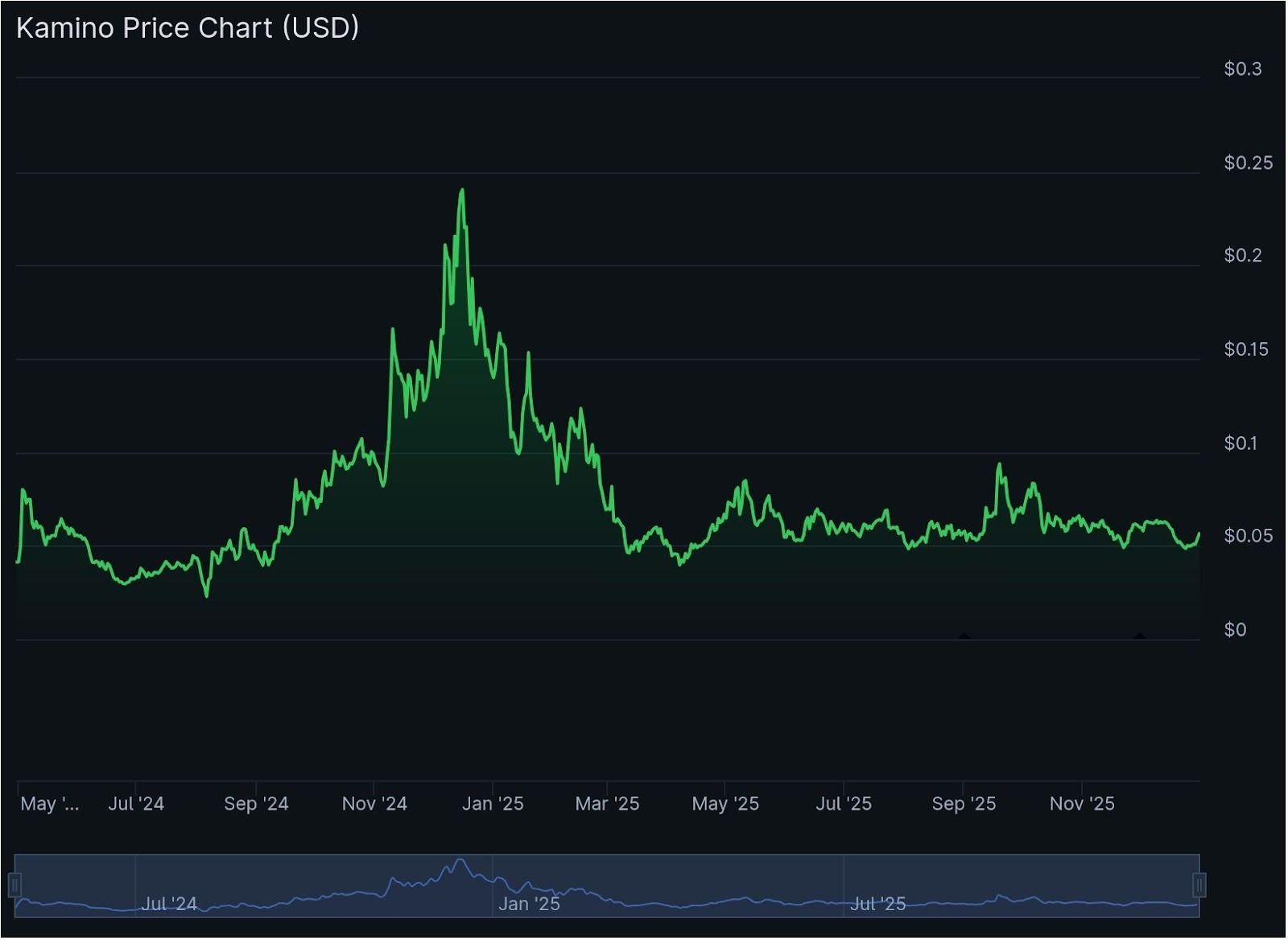Image resolution: width=1288 pixels, height=940 pixels.
Task: Click the $0.25 y-axis label
Action: 1249,163
